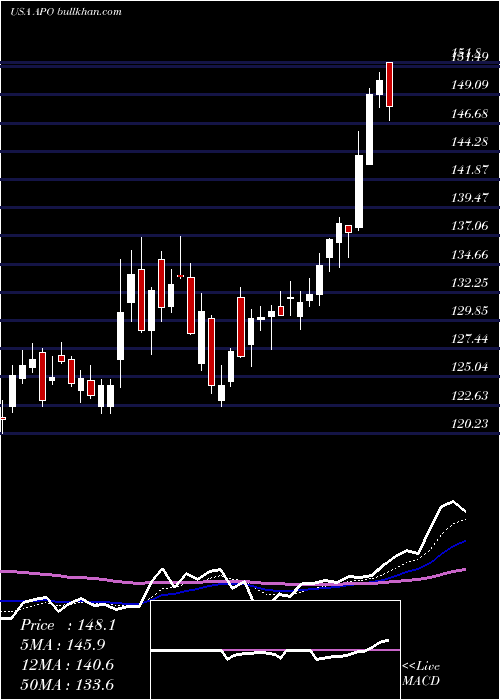Select the 144.28 price axis label
This screenshot has height=700, width=500.
pos(470,142)
